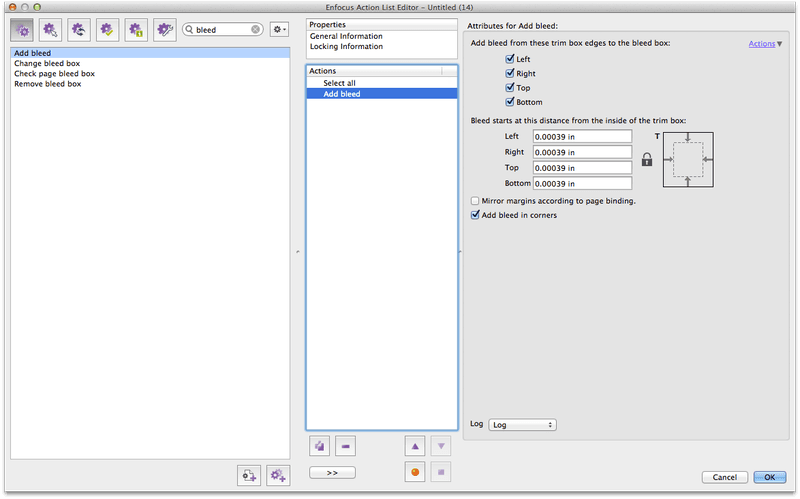Click the Top distance input field

point(582,168)
